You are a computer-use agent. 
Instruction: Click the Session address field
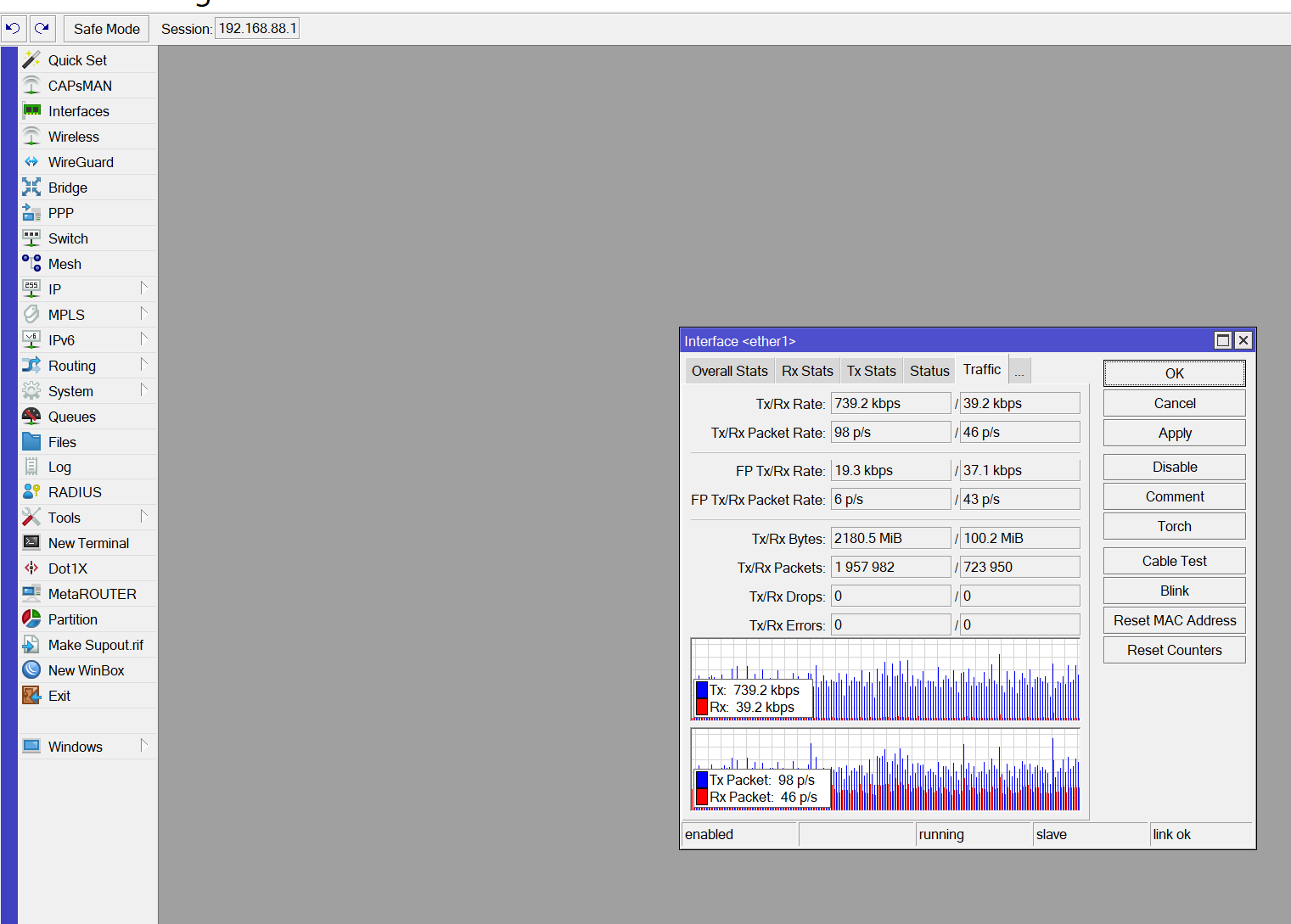257,29
